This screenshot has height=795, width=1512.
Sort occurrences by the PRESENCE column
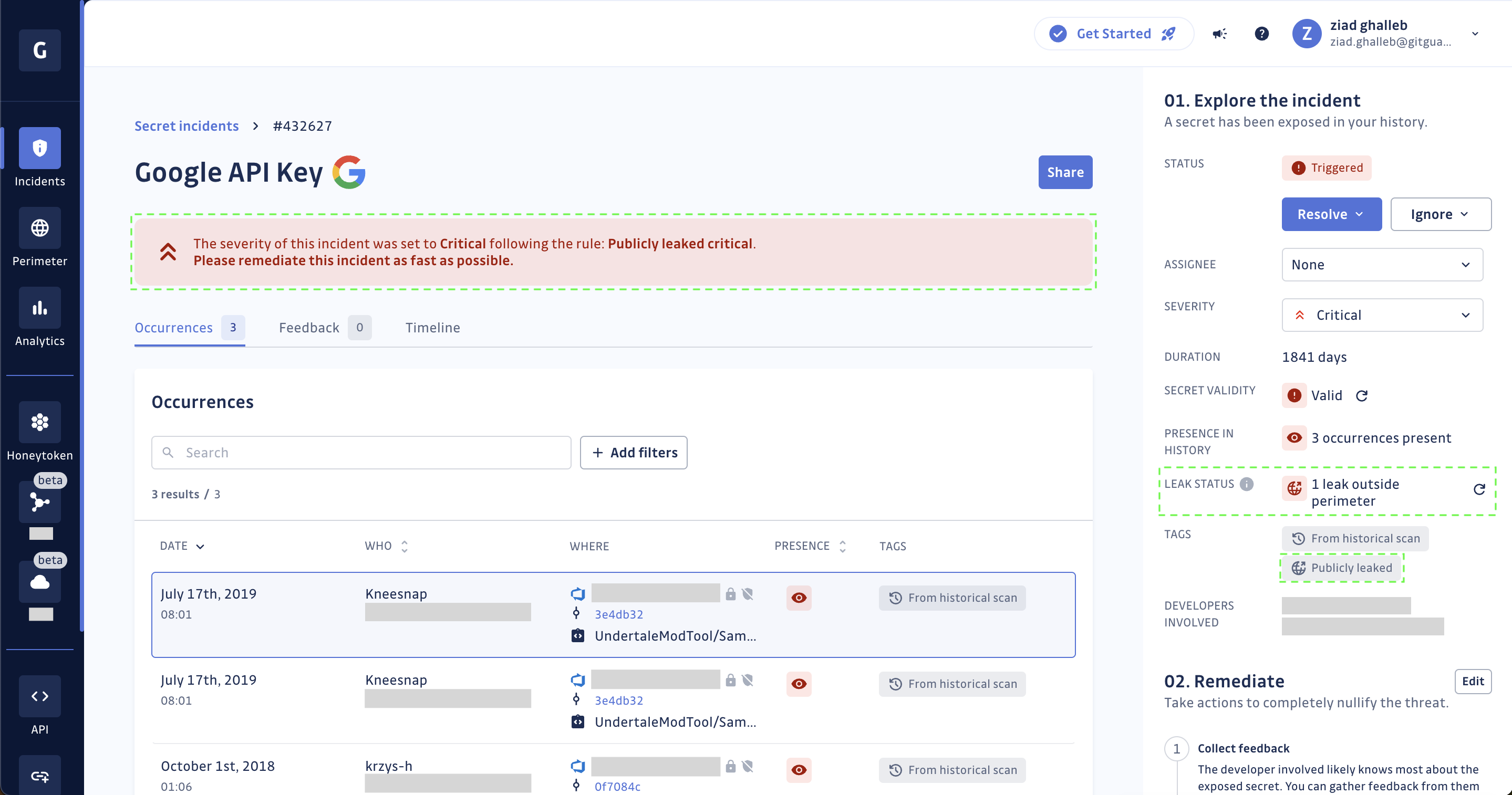pos(810,546)
